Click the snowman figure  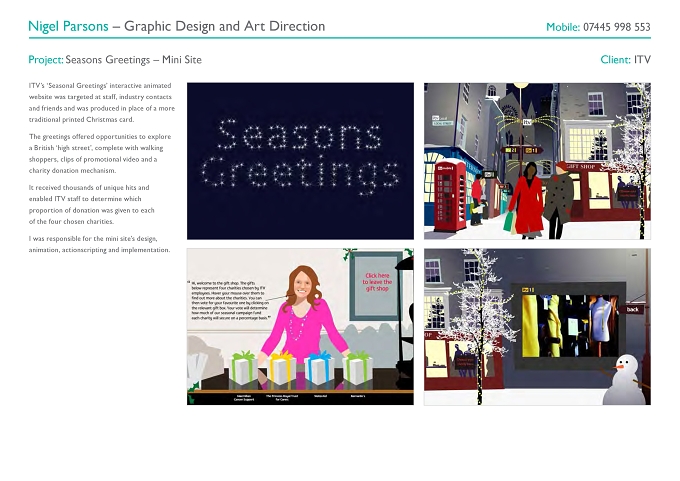624,380
